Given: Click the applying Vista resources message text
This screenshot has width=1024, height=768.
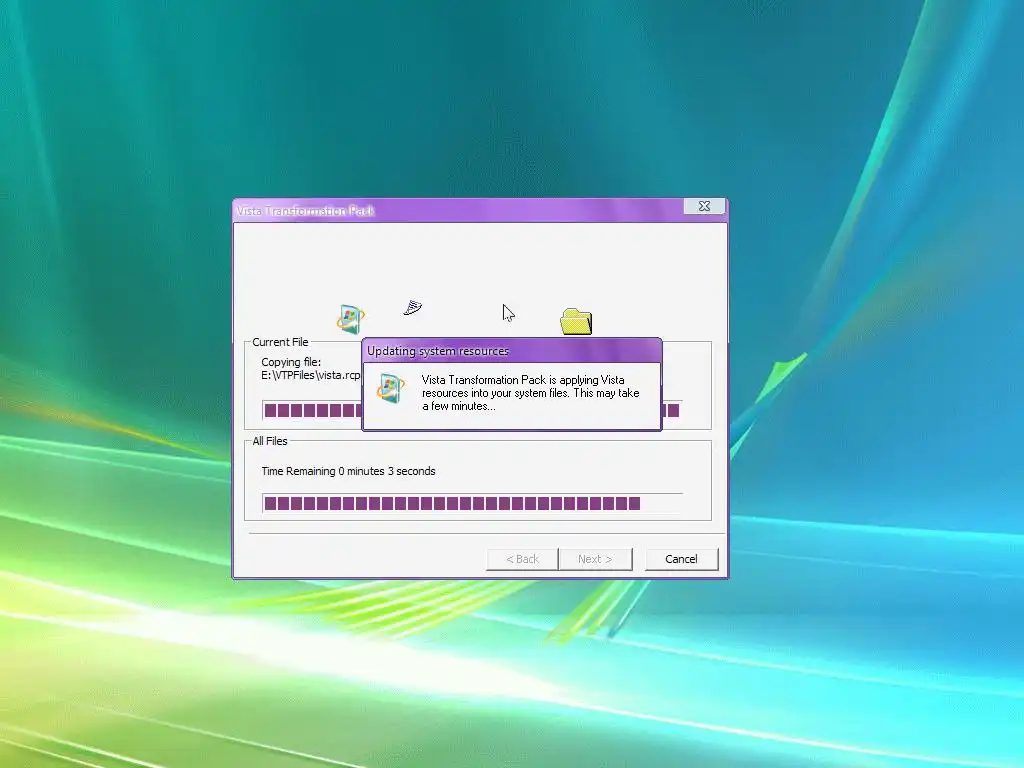Looking at the screenshot, I should pyautogui.click(x=530, y=392).
